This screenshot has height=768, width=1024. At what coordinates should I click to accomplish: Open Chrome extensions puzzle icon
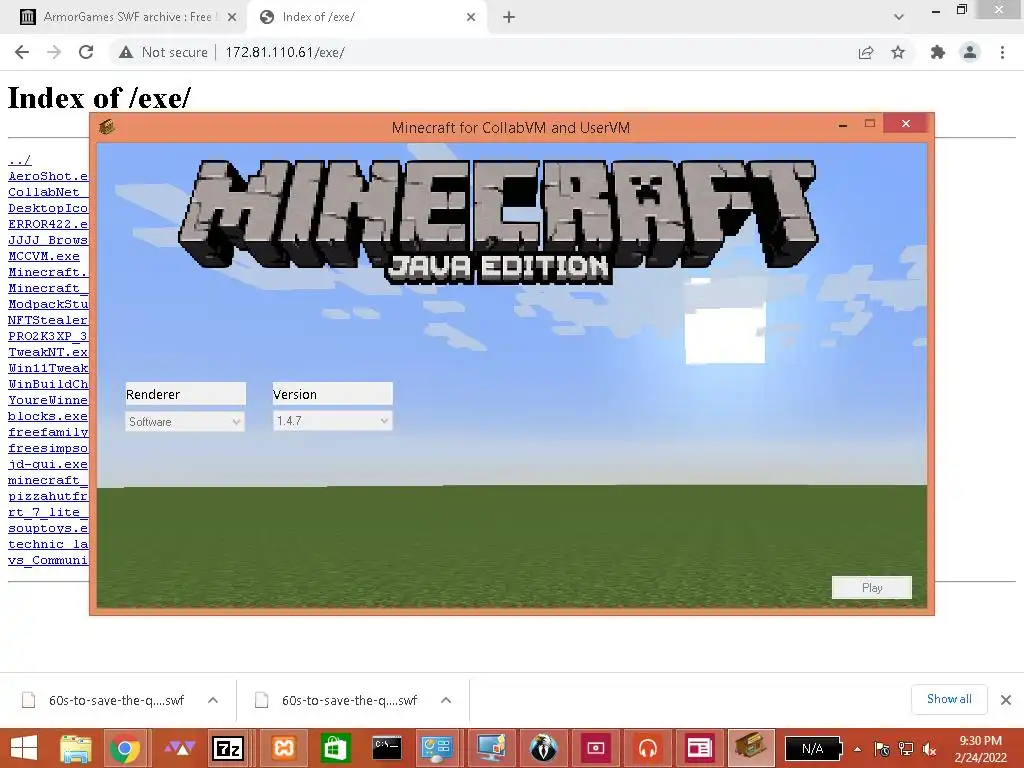(x=938, y=52)
